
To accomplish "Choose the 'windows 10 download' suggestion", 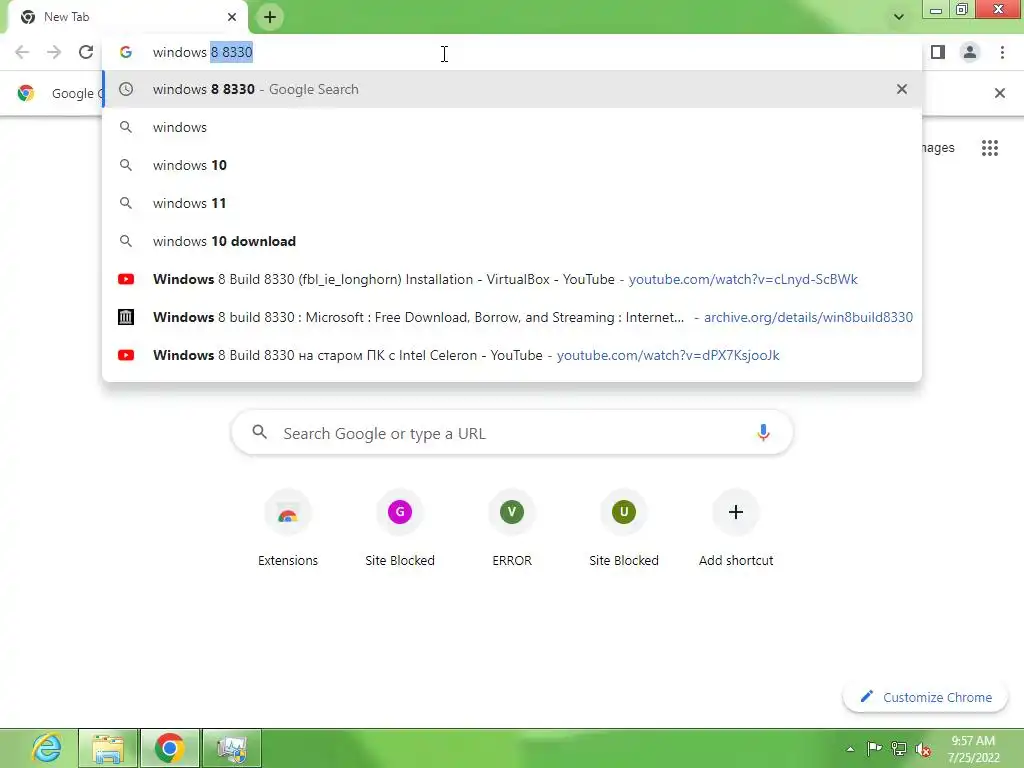I will click(512, 241).
